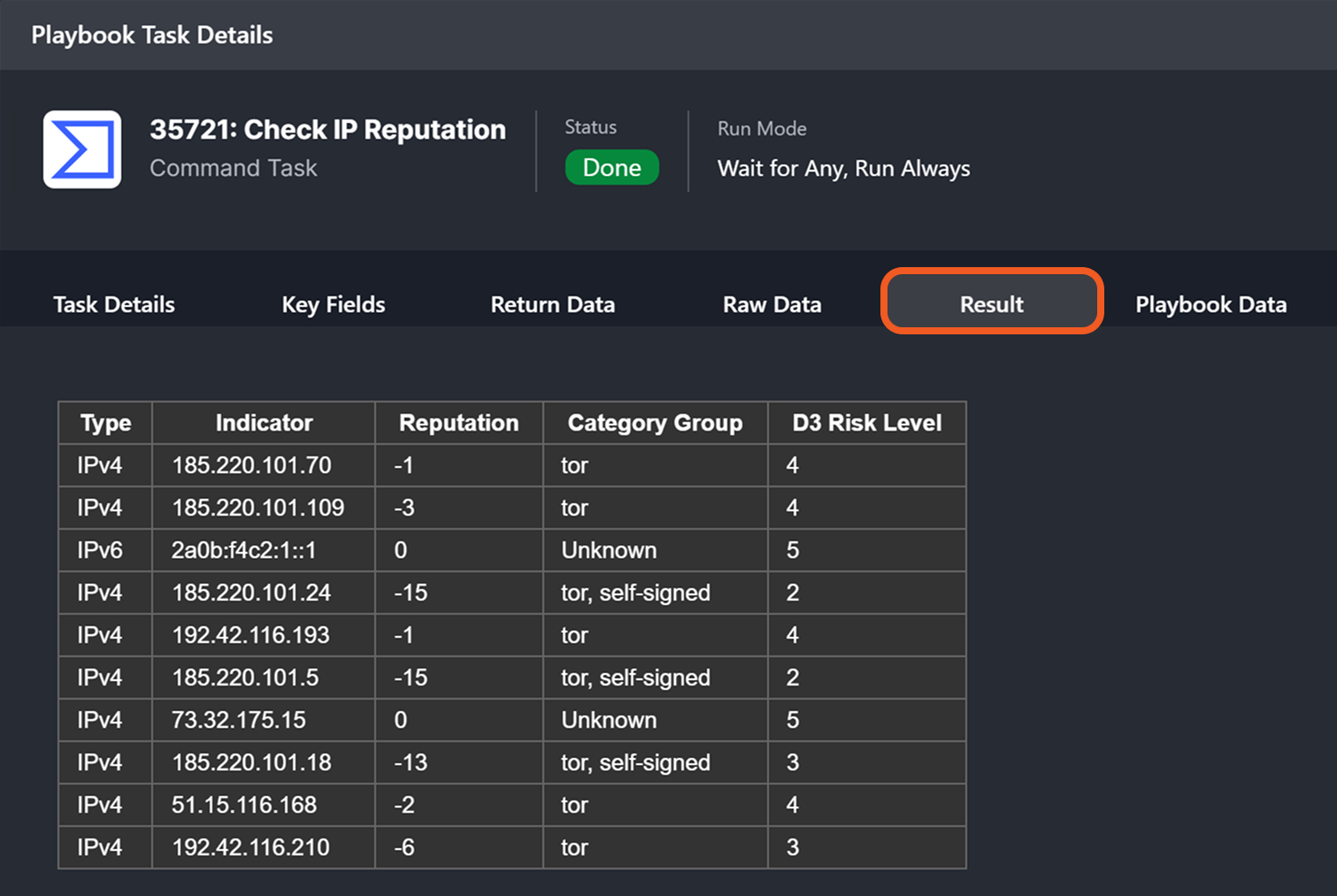Image resolution: width=1337 pixels, height=896 pixels.
Task: Click the D3 Risk Level column header
Action: pos(866,423)
